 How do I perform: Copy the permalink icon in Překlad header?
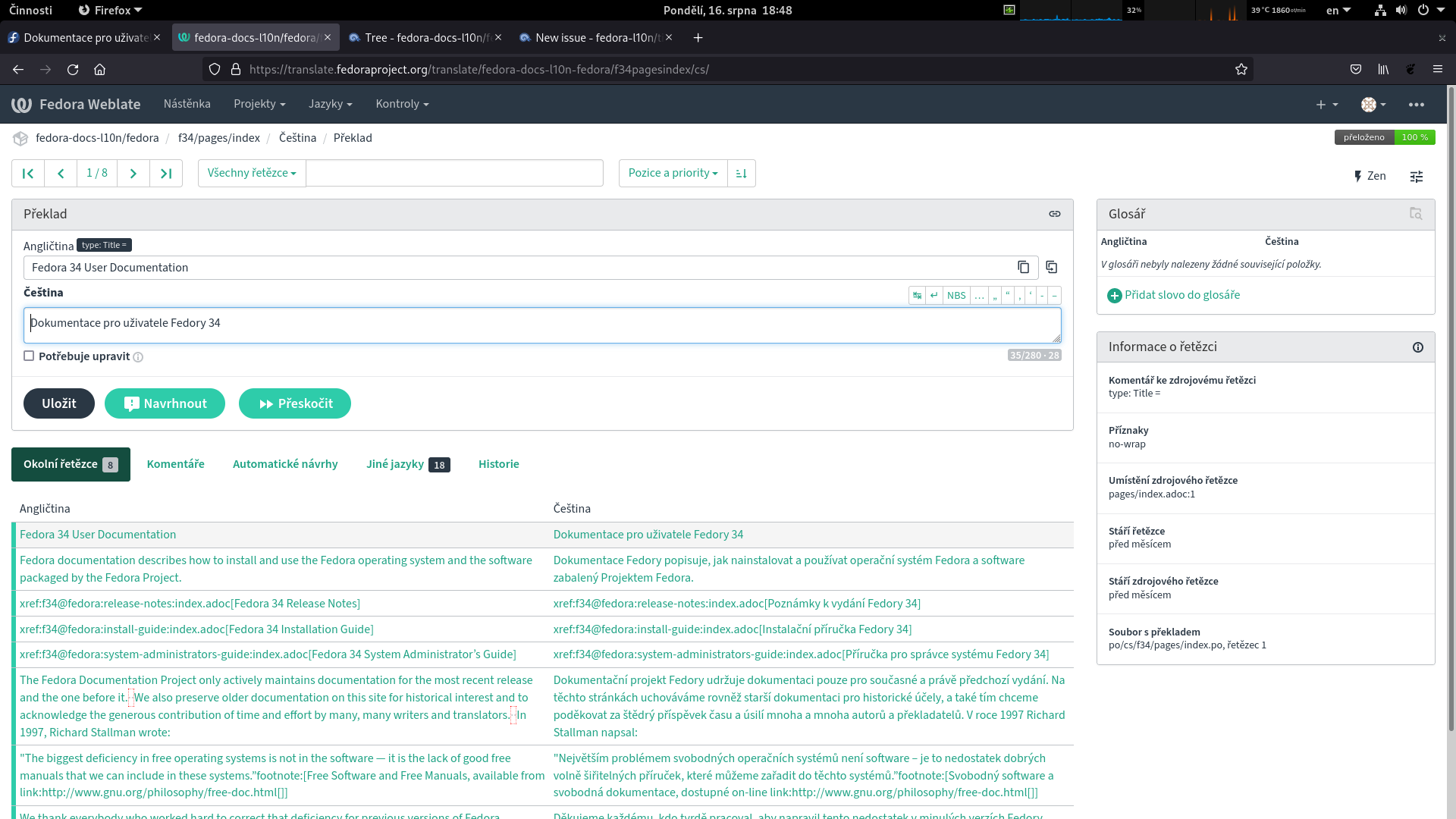coord(1055,214)
